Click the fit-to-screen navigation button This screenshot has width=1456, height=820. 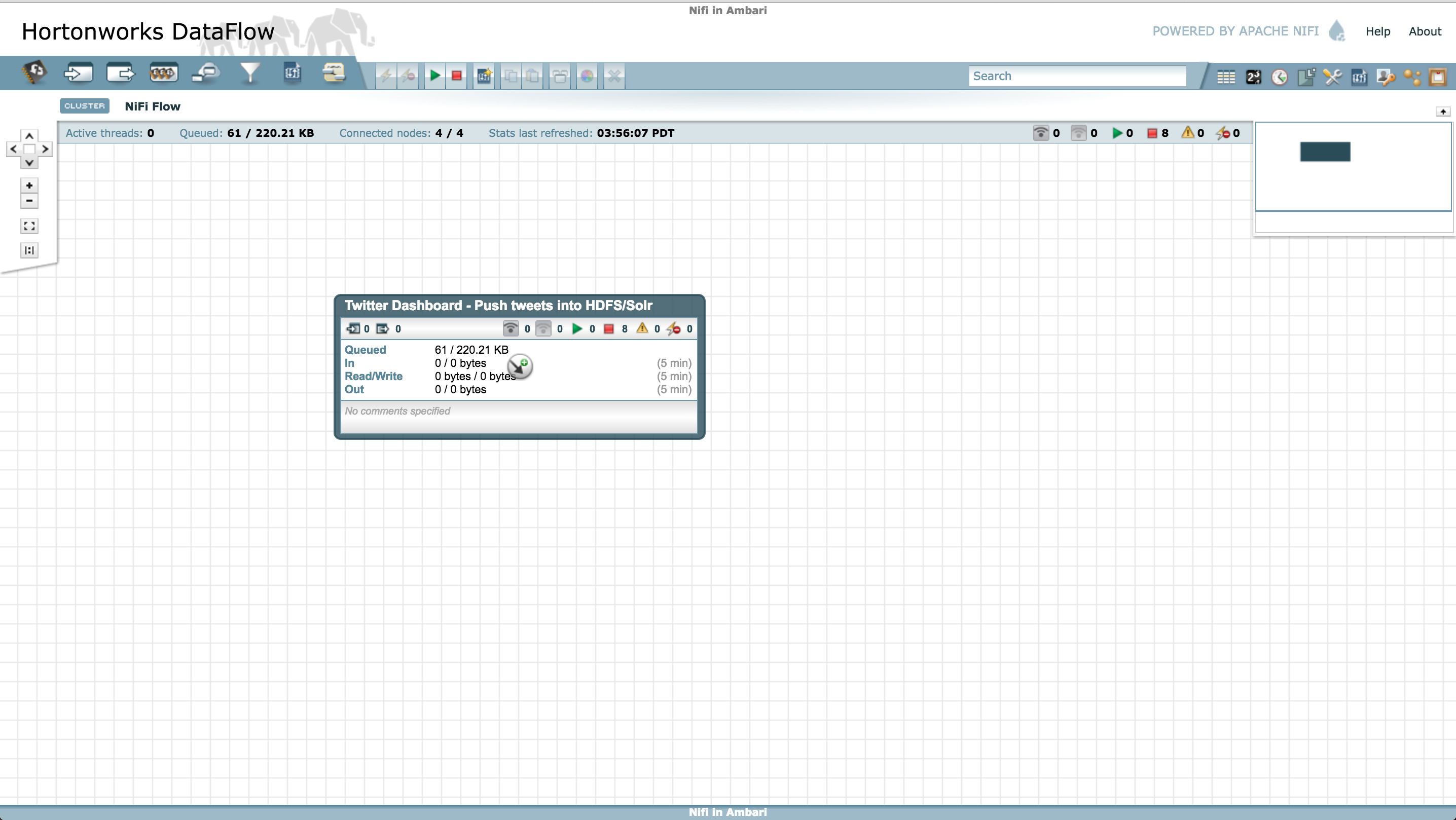(x=29, y=226)
